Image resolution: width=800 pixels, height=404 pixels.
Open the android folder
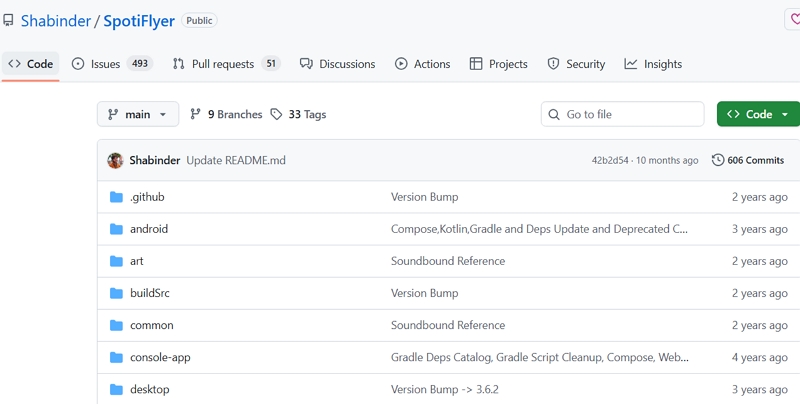pos(149,229)
